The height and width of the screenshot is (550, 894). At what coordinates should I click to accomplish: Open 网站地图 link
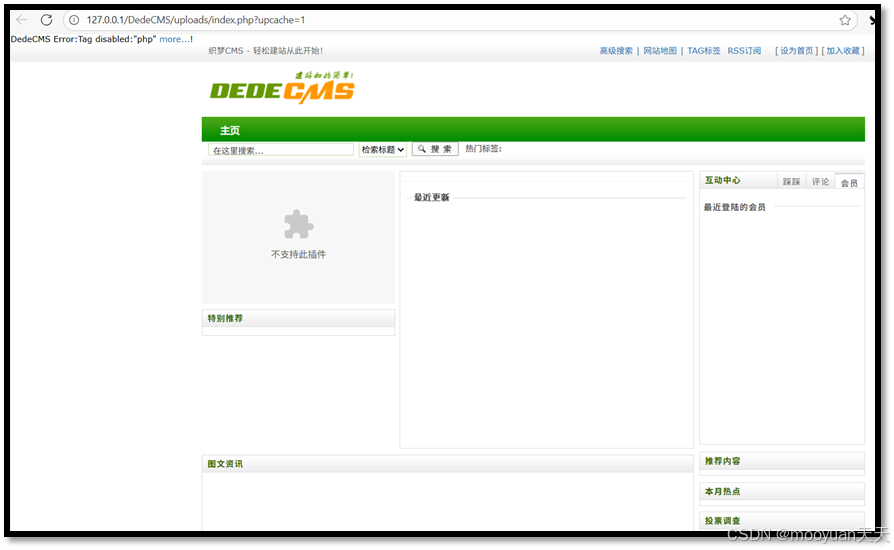(660, 51)
